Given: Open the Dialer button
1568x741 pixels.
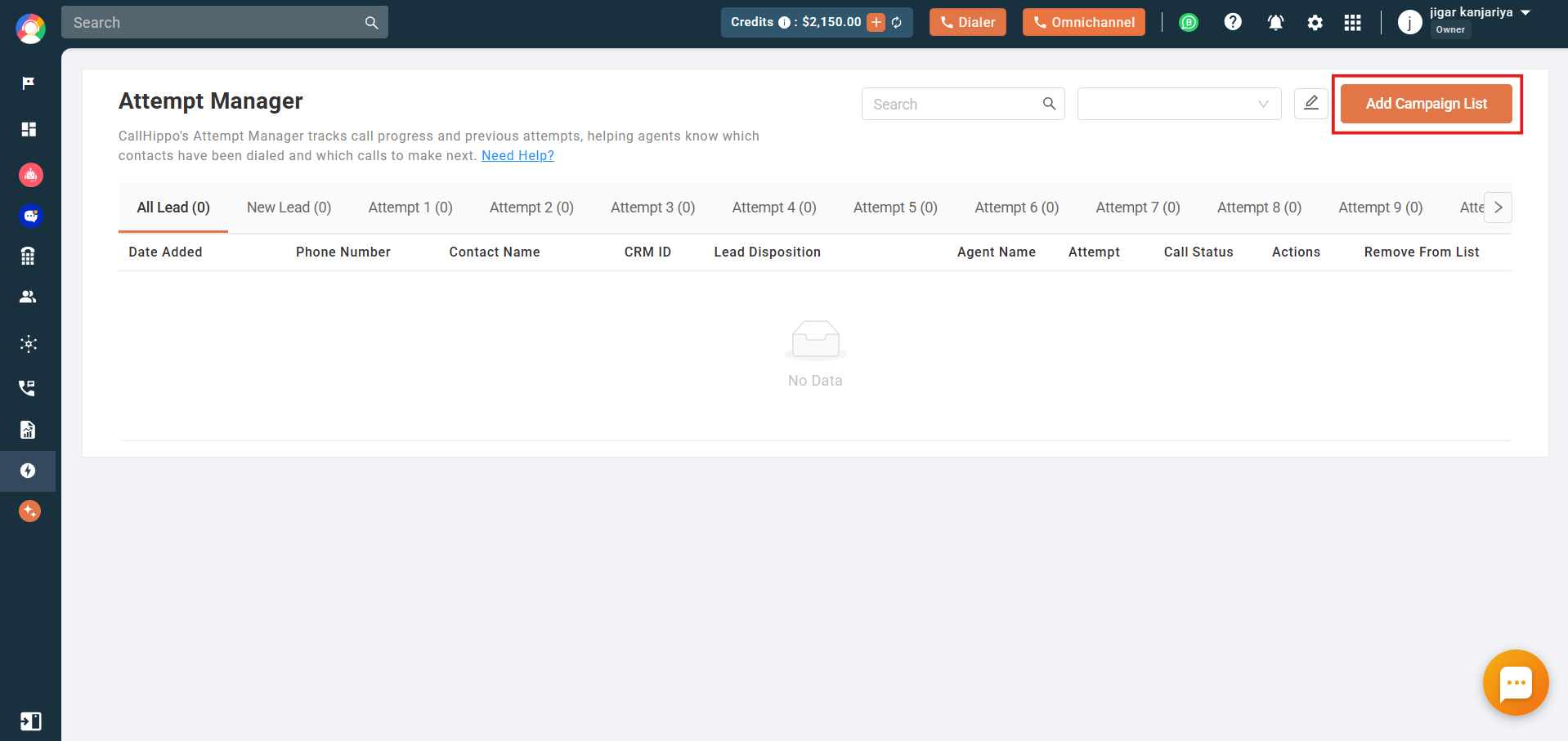Looking at the screenshot, I should point(968,22).
